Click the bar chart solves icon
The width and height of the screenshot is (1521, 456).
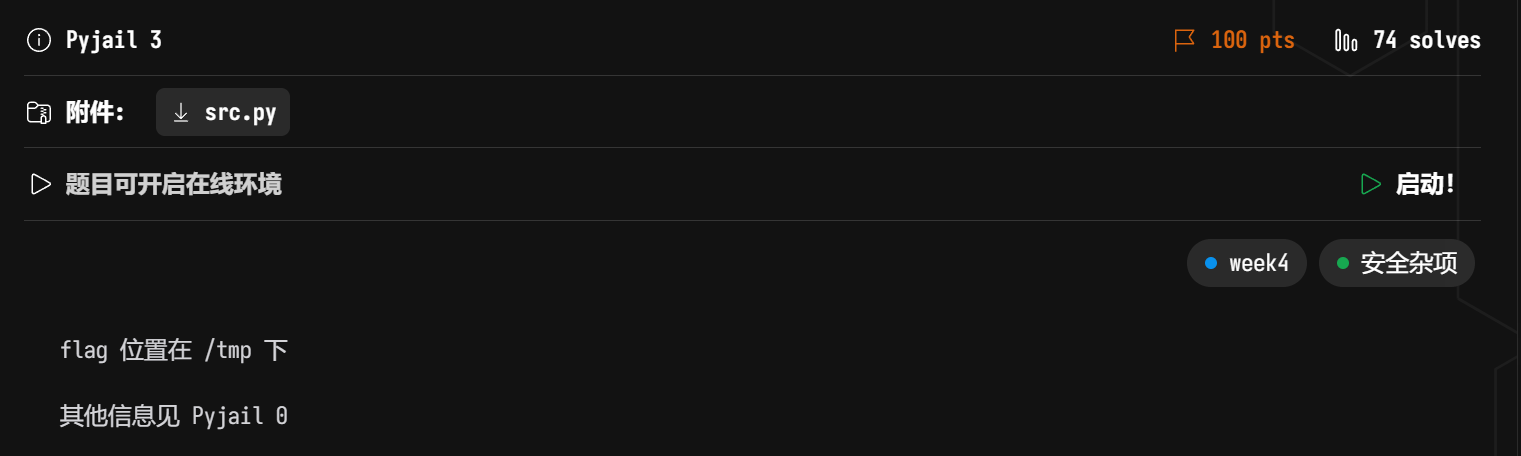click(1346, 40)
